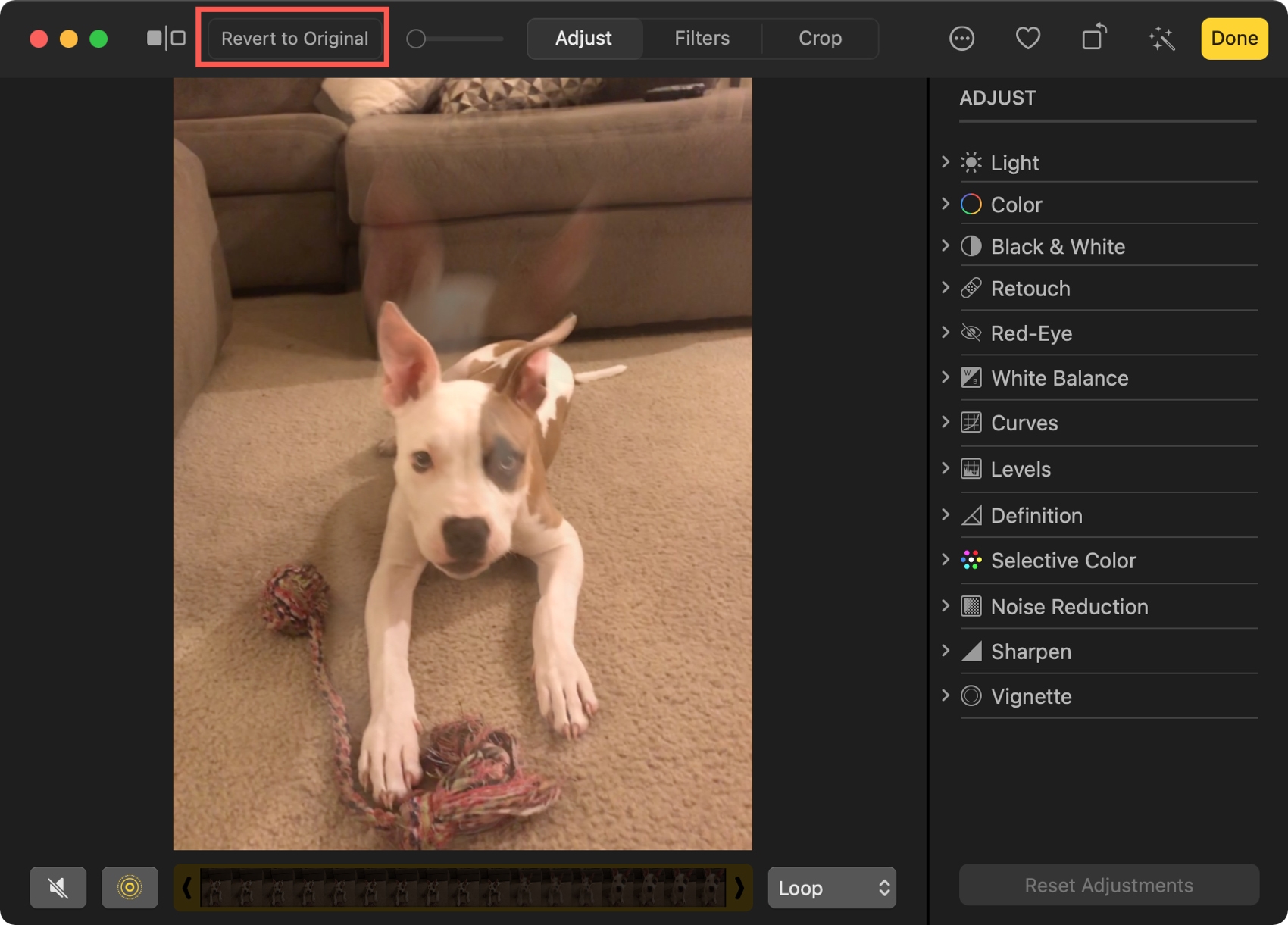Click the ADJUST panel heading
This screenshot has width=1288, height=925.
997,98
